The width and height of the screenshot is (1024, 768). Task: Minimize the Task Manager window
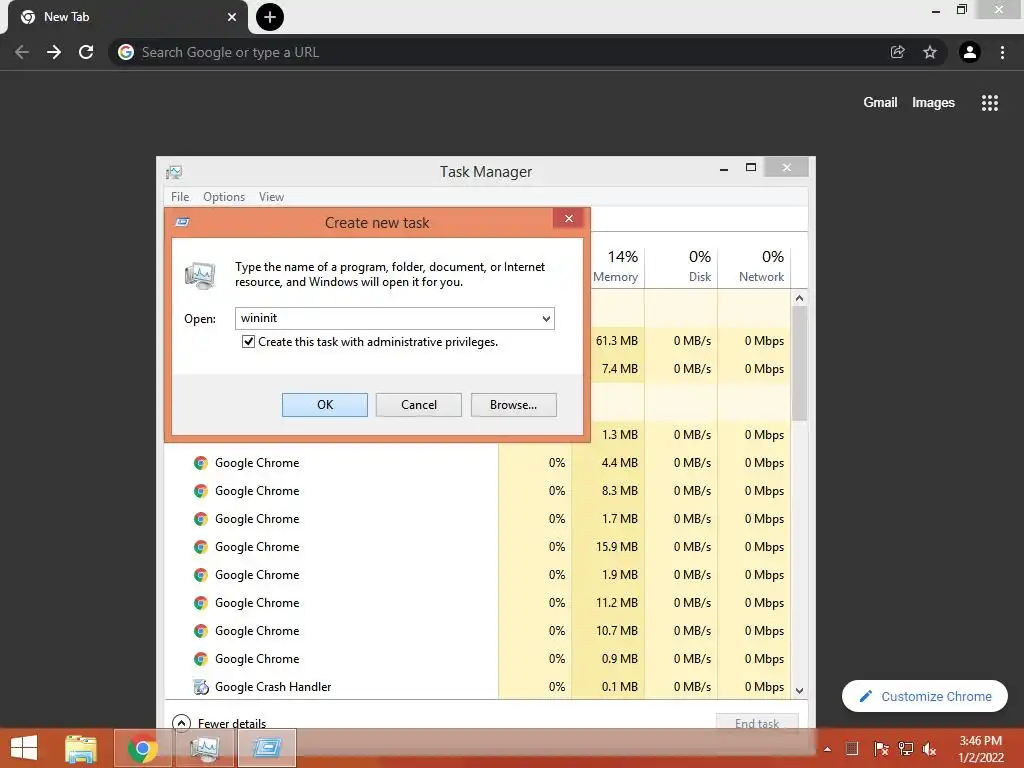[724, 168]
